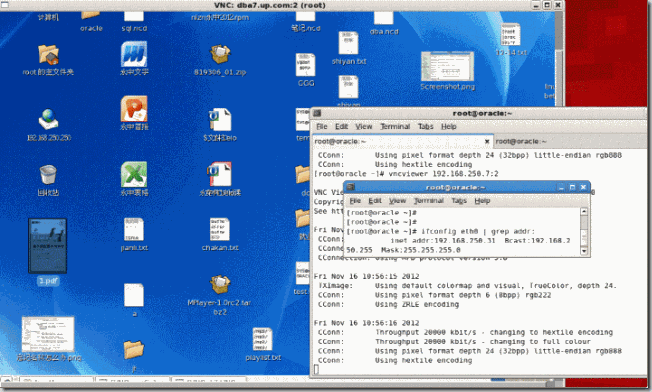Open the folder icon below file a

coord(134,350)
